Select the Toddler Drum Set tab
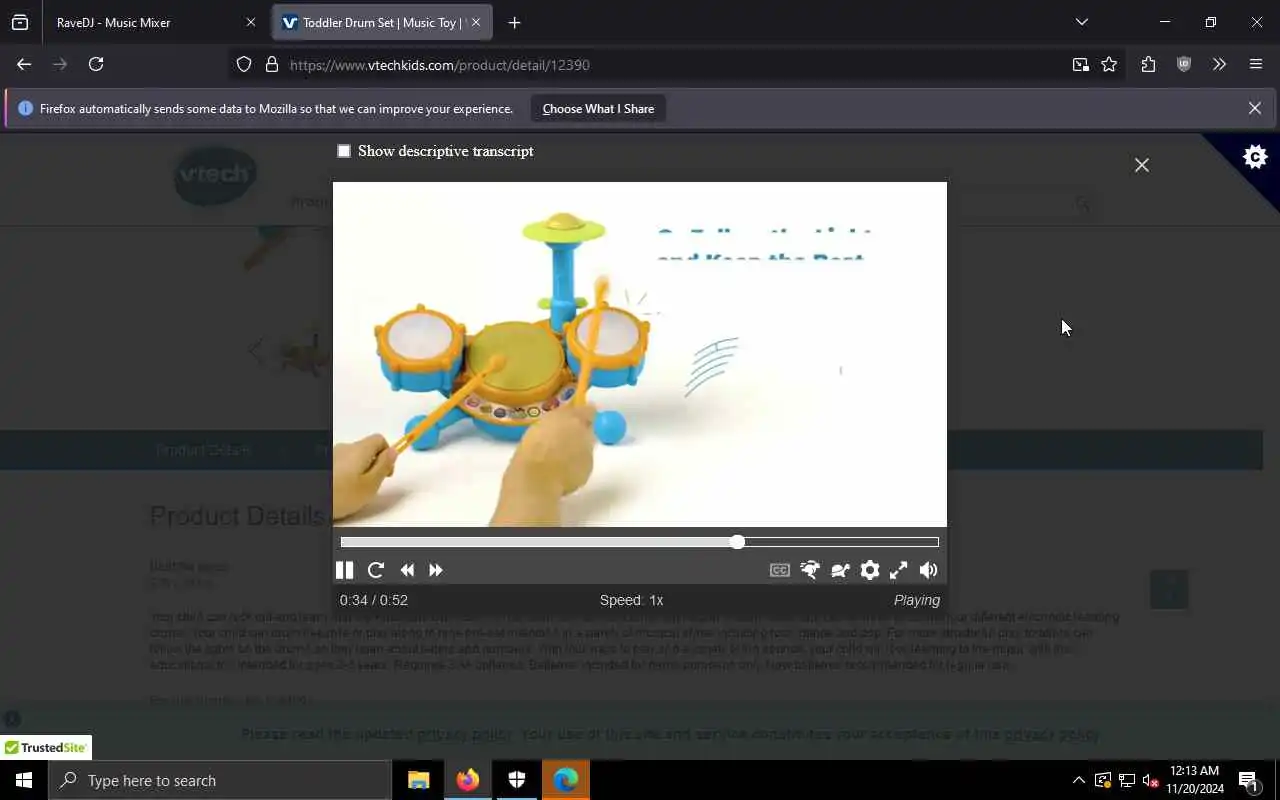Image resolution: width=1280 pixels, height=800 pixels. (380, 22)
